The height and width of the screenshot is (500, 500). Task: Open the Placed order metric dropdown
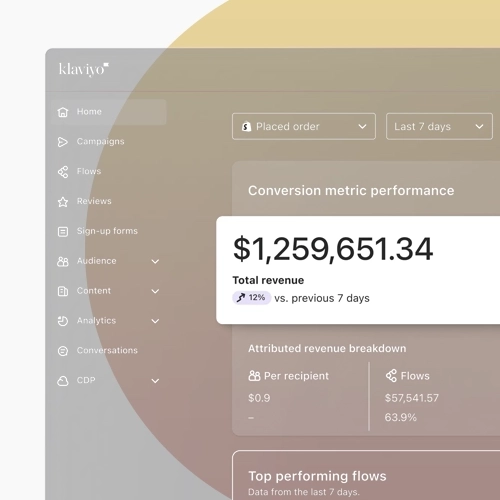304,126
